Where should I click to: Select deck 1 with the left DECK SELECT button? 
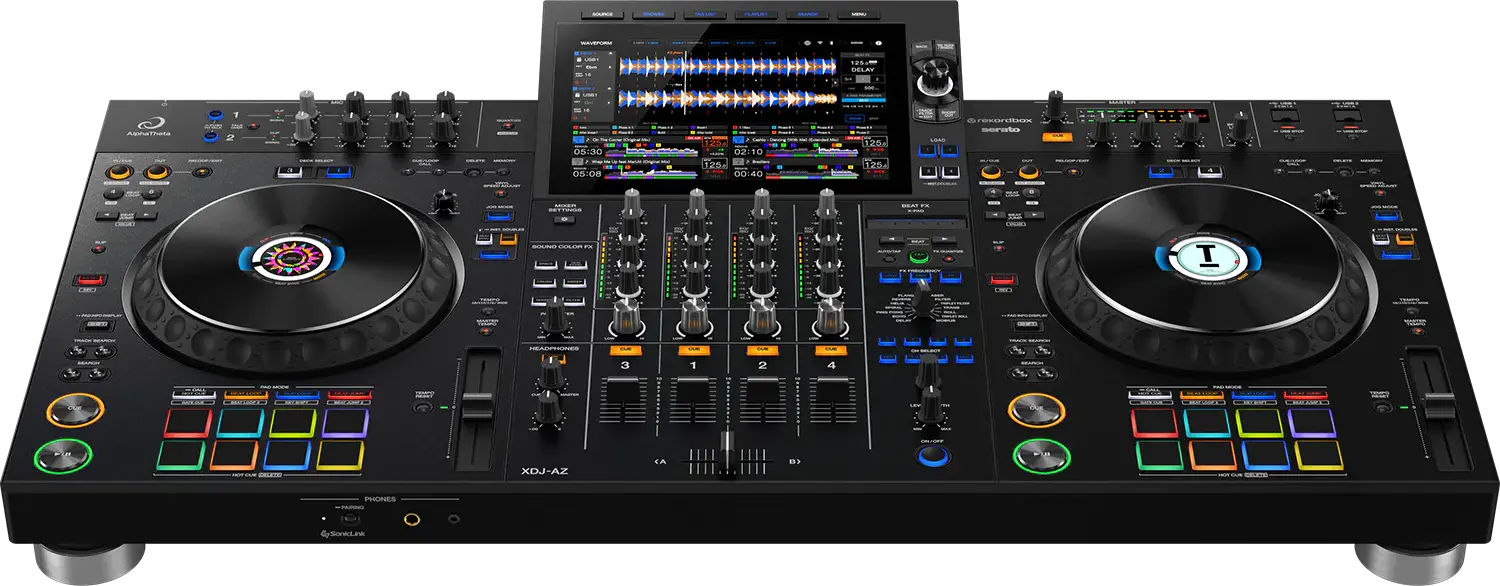(339, 171)
